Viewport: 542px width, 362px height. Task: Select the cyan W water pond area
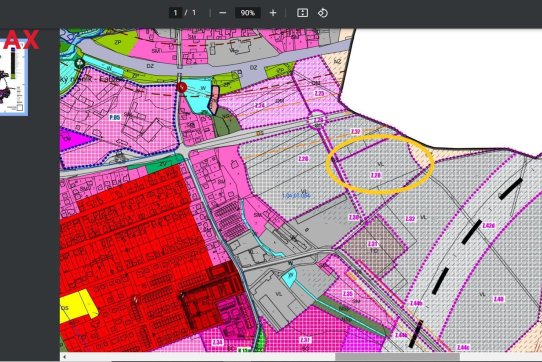click(198, 100)
